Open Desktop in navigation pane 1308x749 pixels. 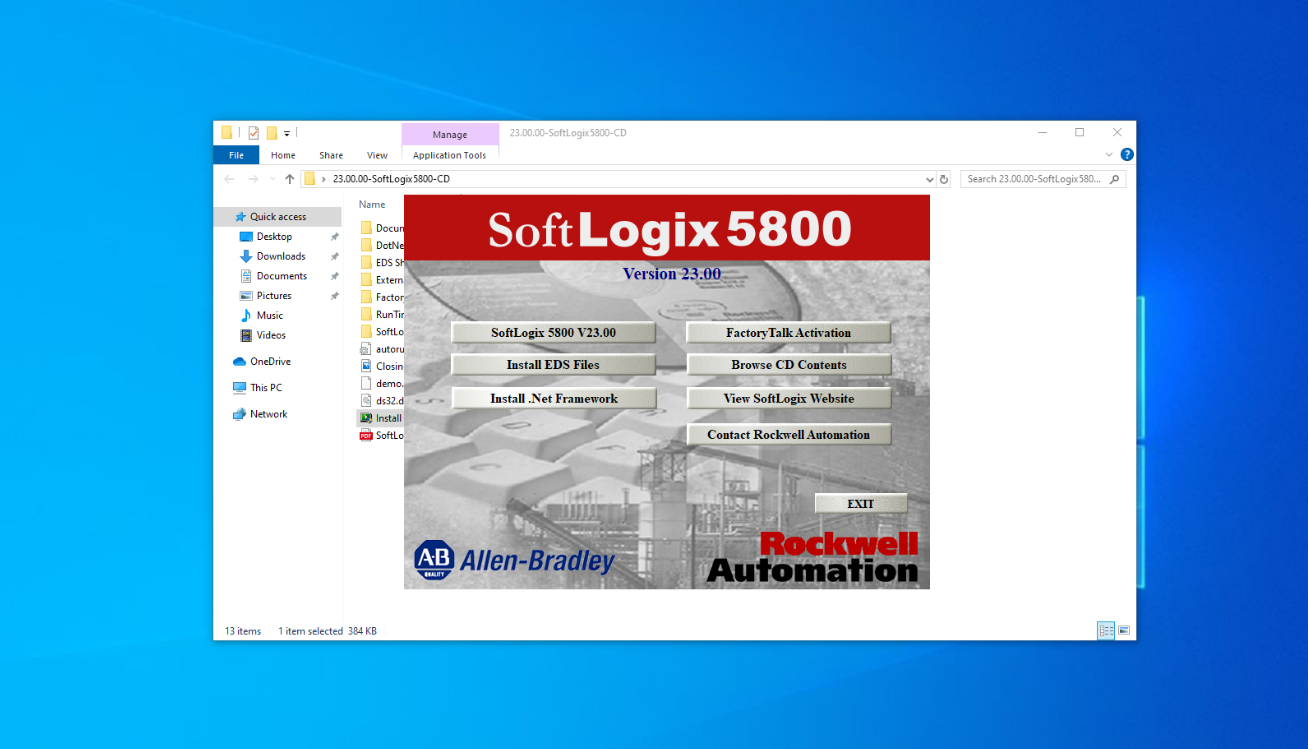pyautogui.click(x=274, y=237)
